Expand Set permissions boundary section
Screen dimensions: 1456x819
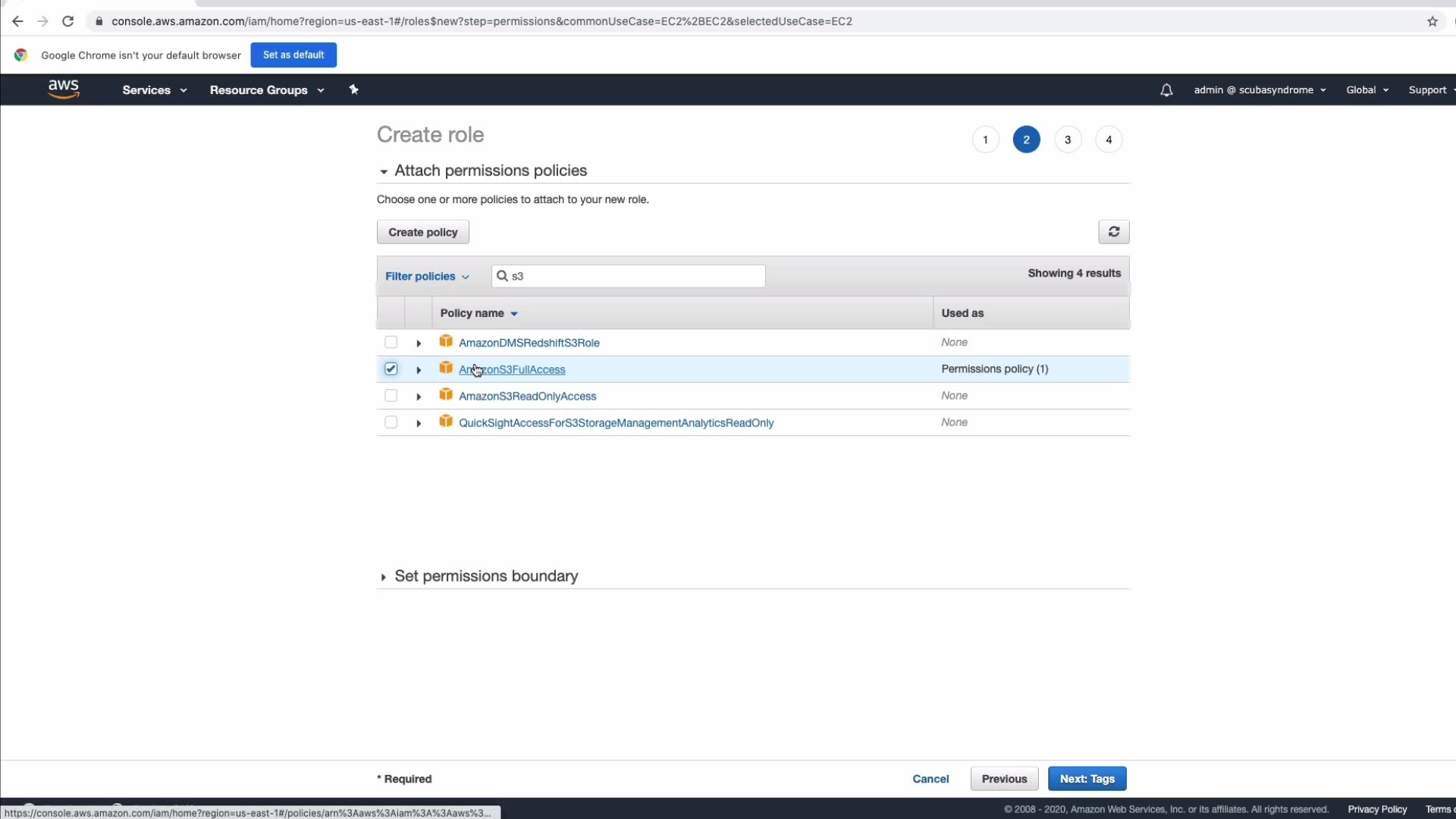(x=485, y=576)
